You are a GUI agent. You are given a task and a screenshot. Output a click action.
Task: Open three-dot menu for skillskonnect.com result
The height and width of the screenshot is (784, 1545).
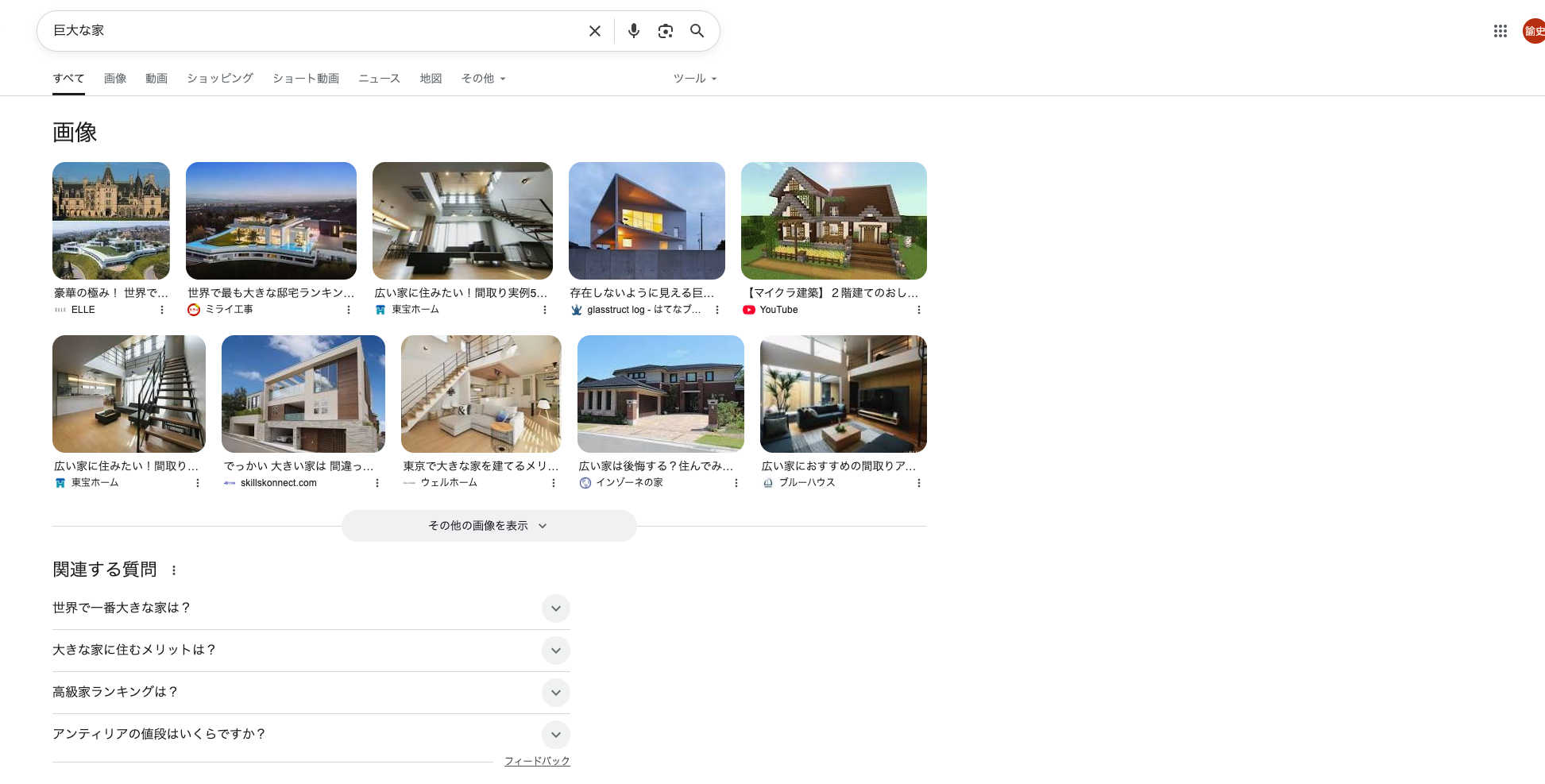point(377,483)
